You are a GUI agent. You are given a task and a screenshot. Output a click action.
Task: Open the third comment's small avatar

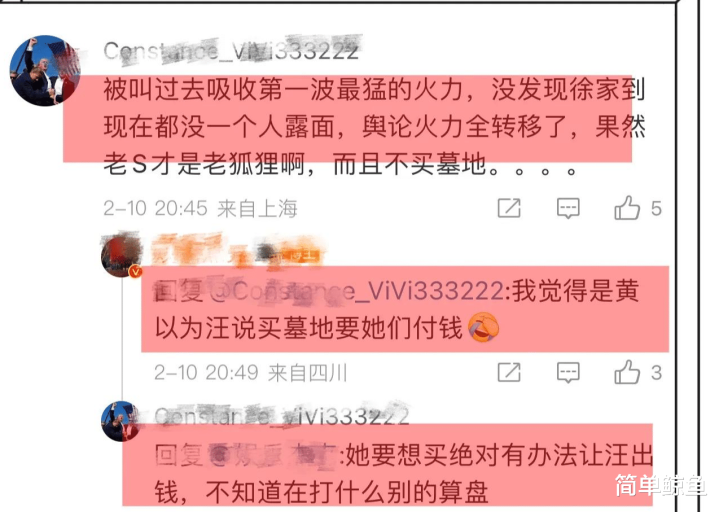121,421
